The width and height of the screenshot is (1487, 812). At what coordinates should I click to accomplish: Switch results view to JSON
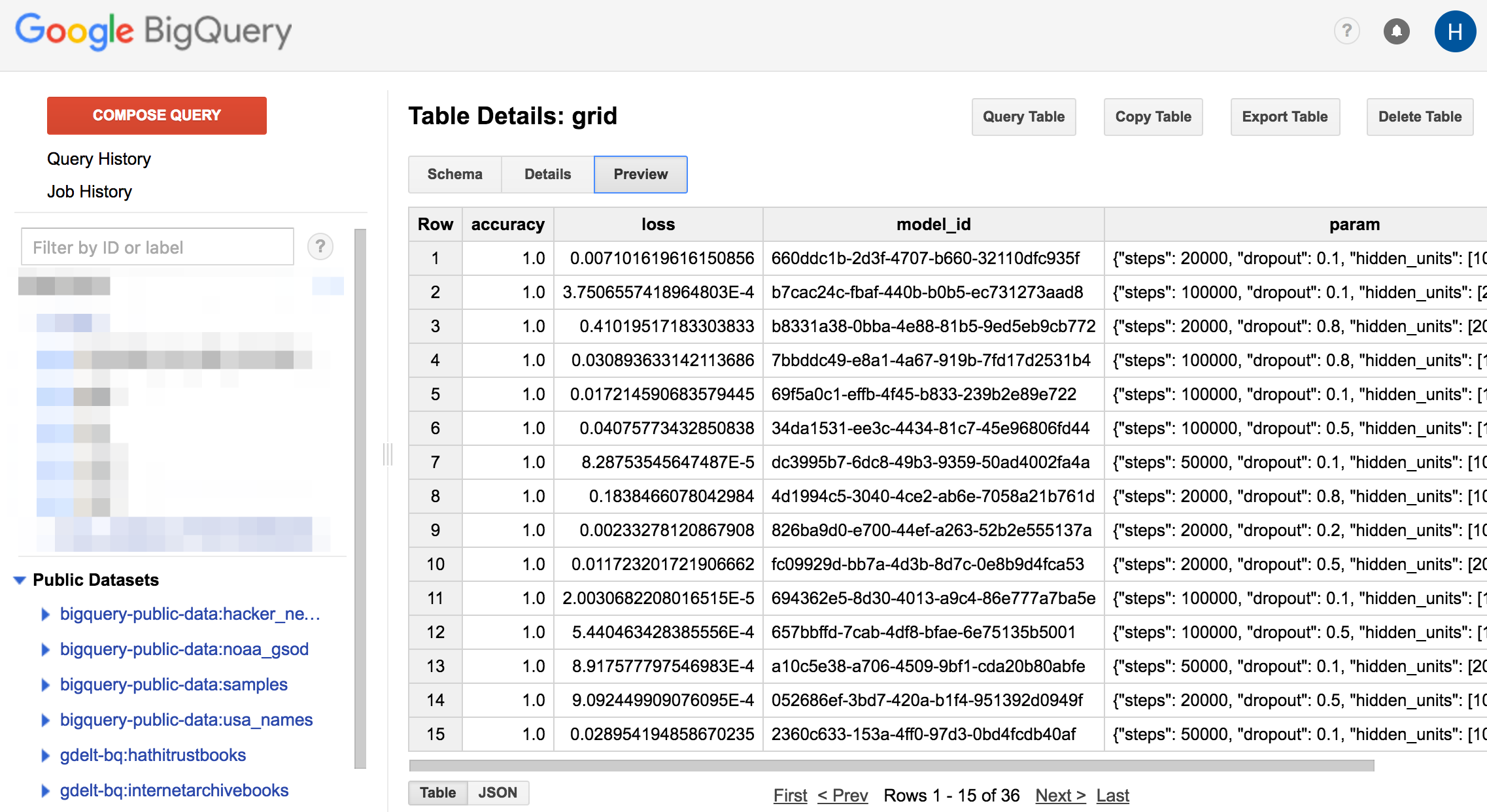point(498,792)
